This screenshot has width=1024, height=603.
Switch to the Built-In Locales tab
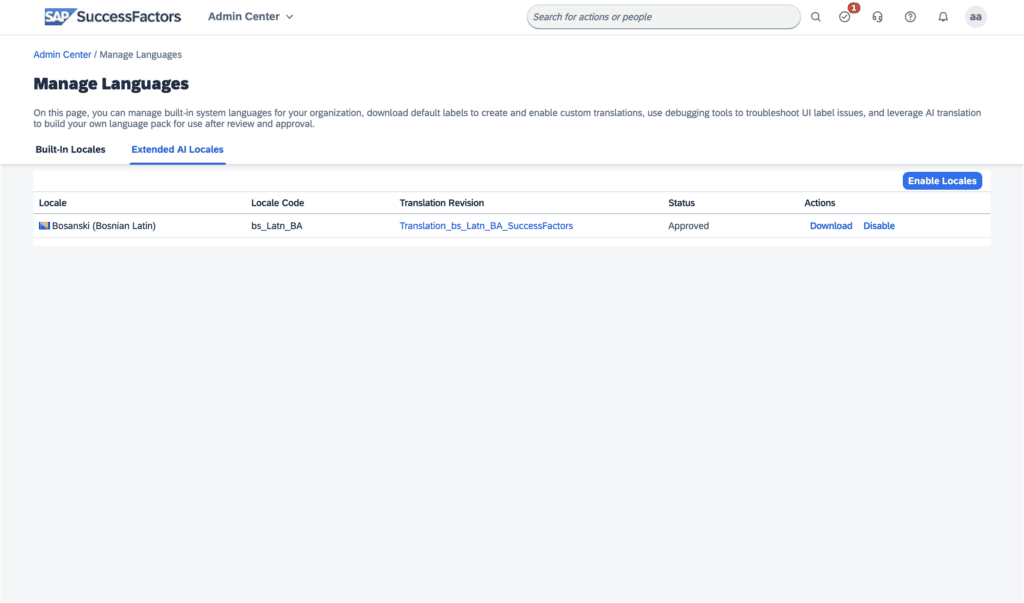click(70, 150)
